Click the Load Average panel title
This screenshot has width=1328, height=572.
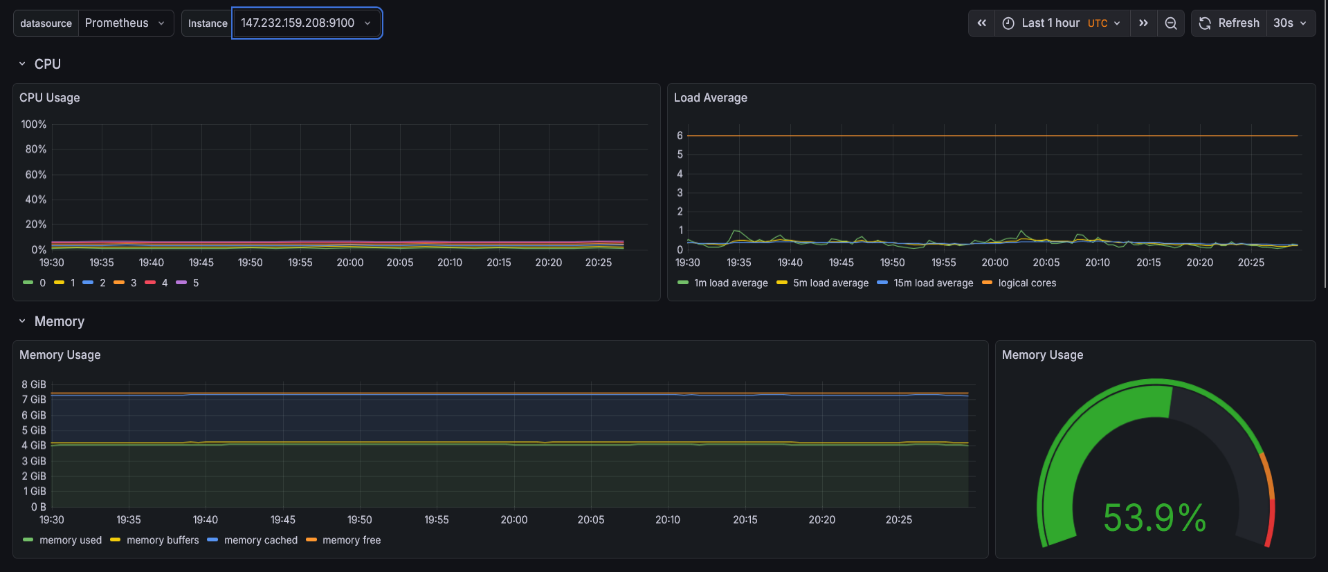tap(710, 98)
